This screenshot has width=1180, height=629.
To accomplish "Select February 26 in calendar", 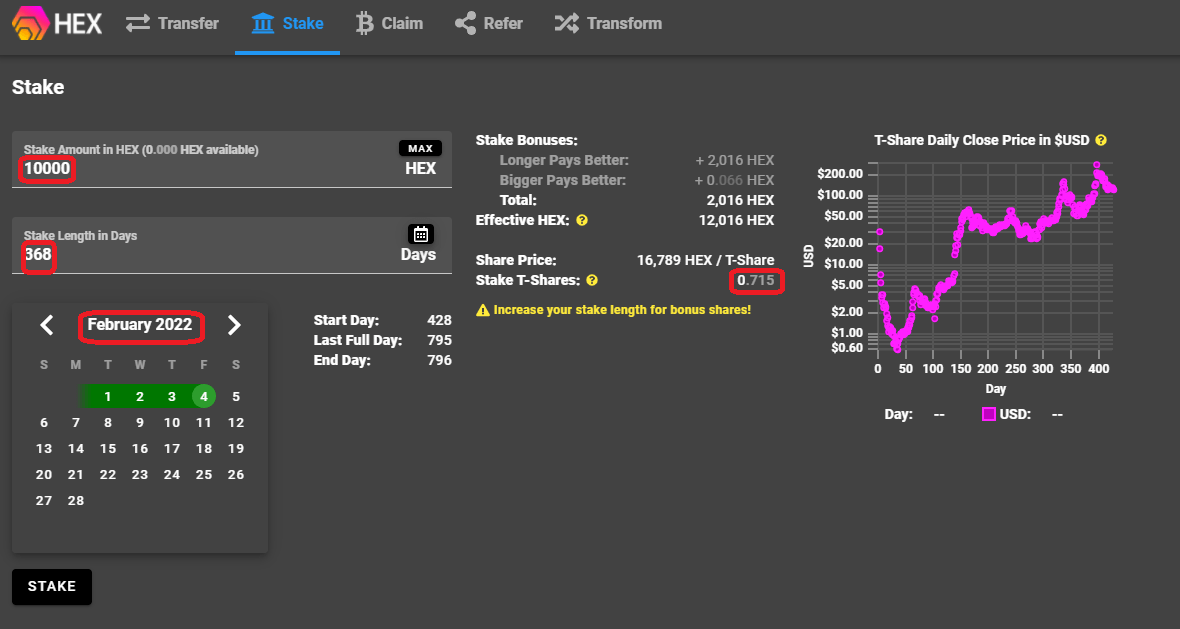I will pyautogui.click(x=236, y=475).
